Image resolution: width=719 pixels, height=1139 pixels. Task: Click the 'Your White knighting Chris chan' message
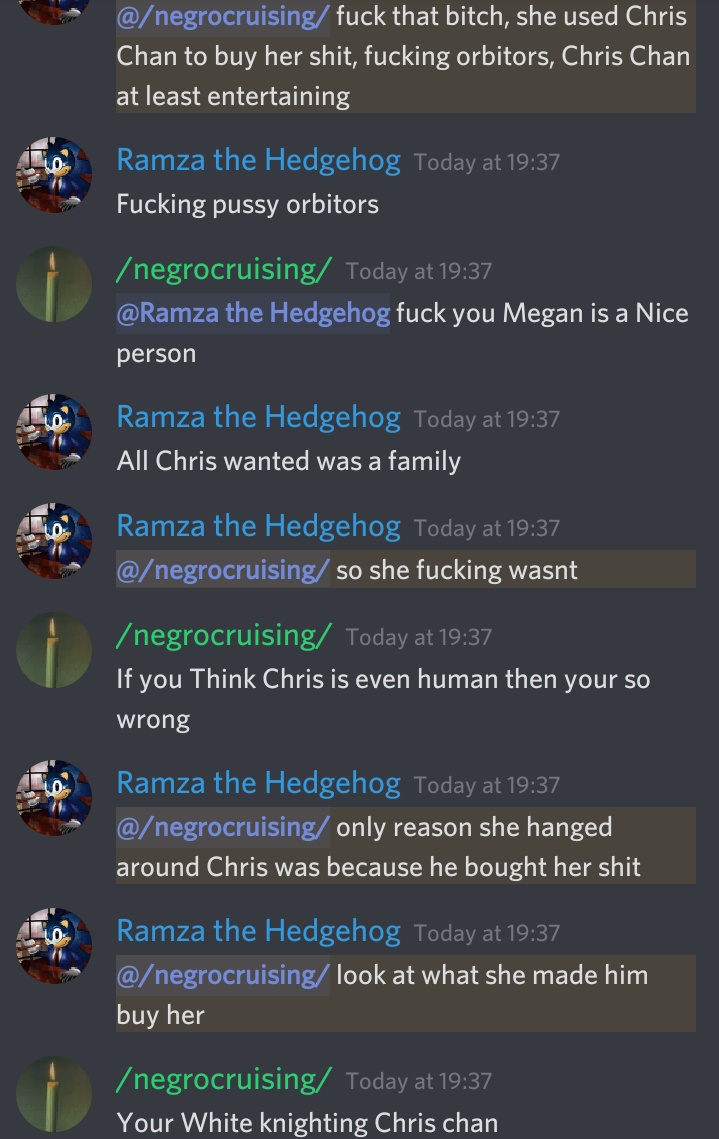[307, 1123]
